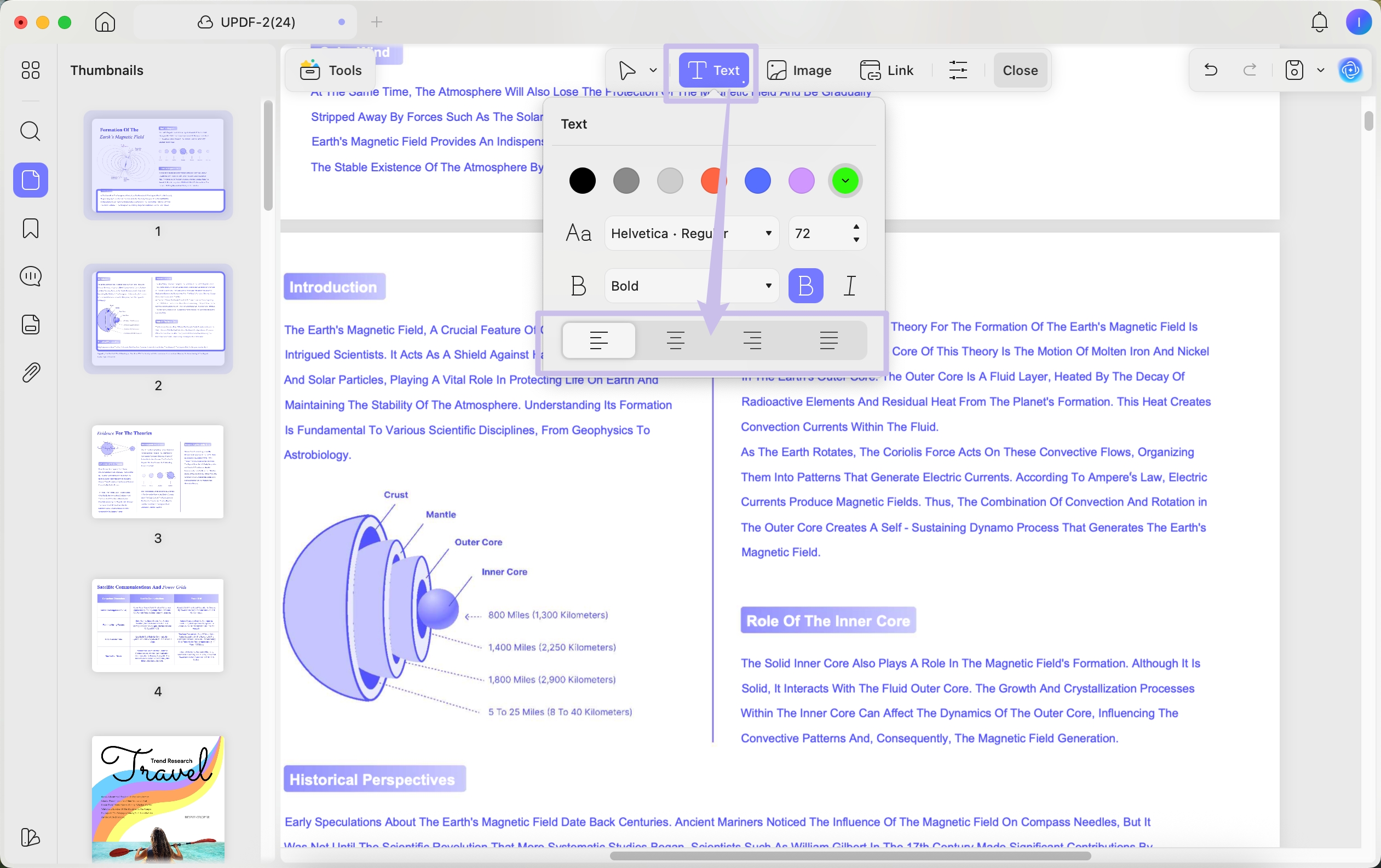Open the search panel in sidebar
The width and height of the screenshot is (1381, 868).
(30, 131)
